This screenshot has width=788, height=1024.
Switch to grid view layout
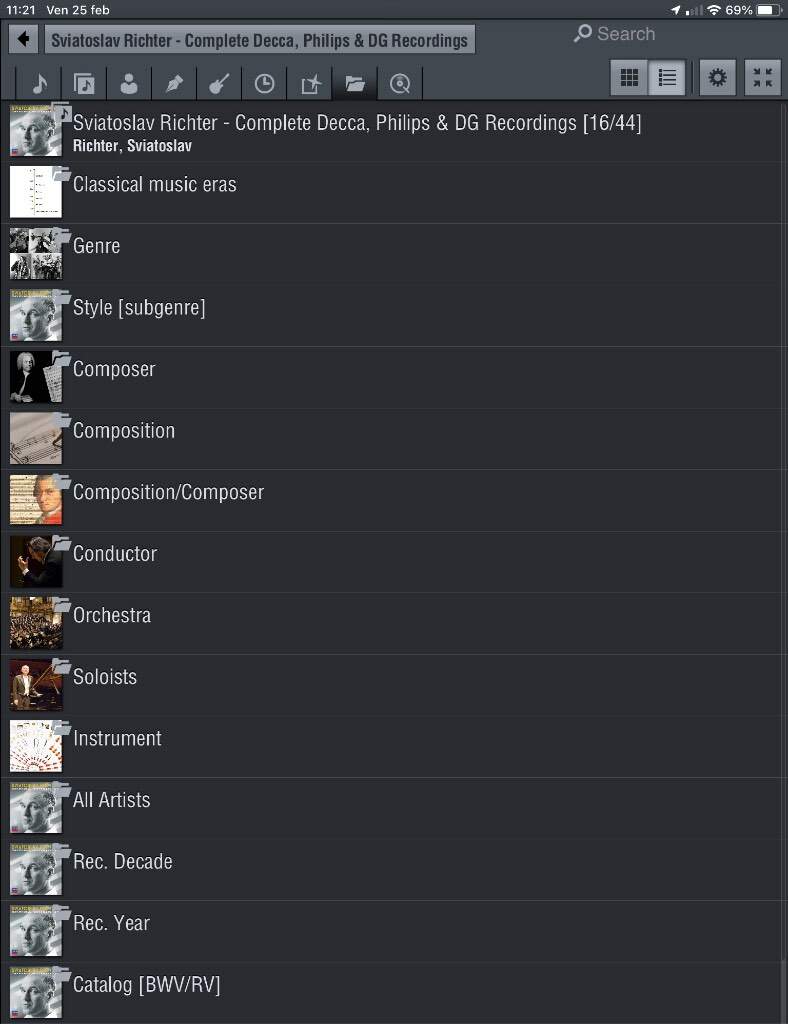coord(629,78)
